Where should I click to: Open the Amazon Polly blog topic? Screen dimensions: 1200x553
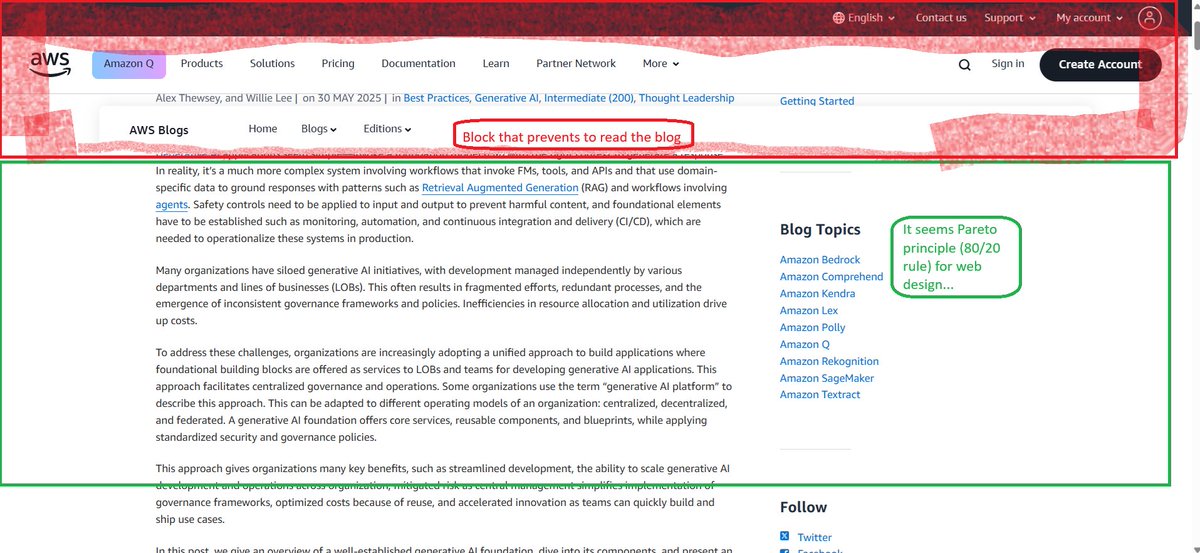point(813,328)
